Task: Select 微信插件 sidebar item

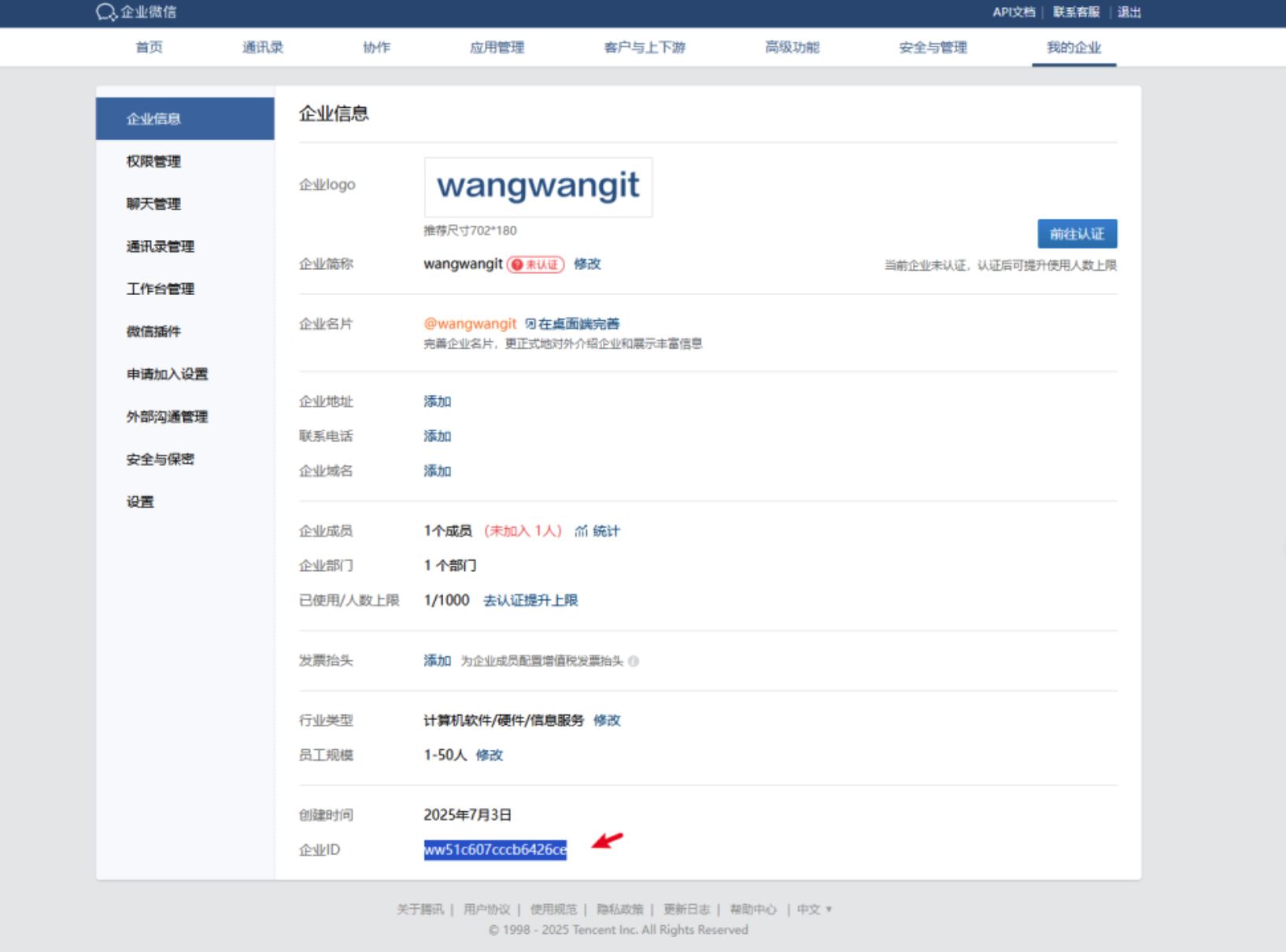Action: [153, 331]
